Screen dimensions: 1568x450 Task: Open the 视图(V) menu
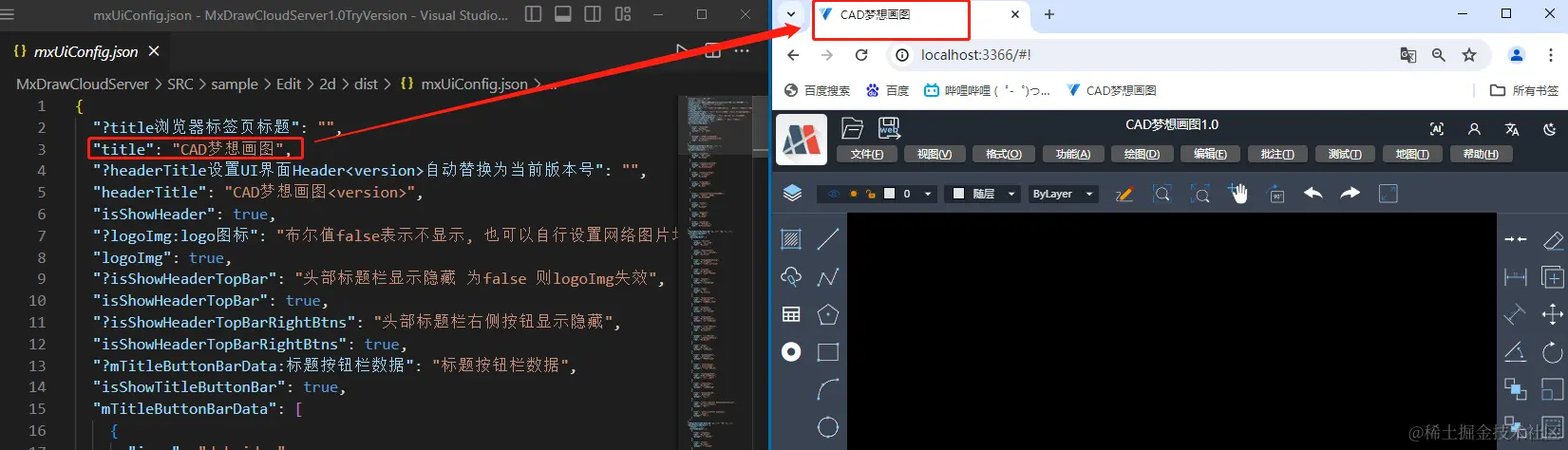coord(935,154)
